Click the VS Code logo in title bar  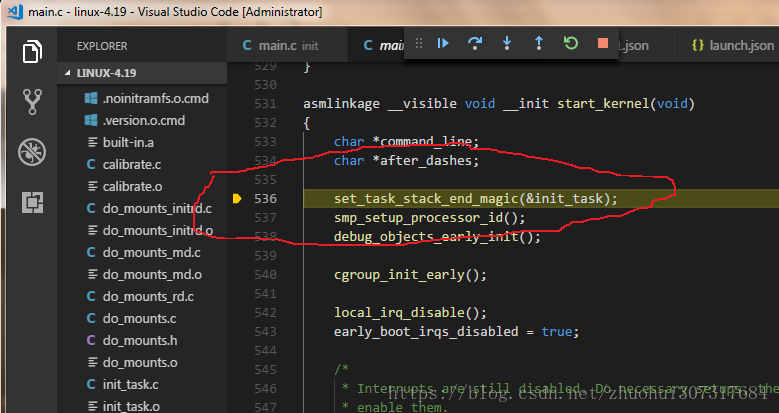(x=14, y=11)
